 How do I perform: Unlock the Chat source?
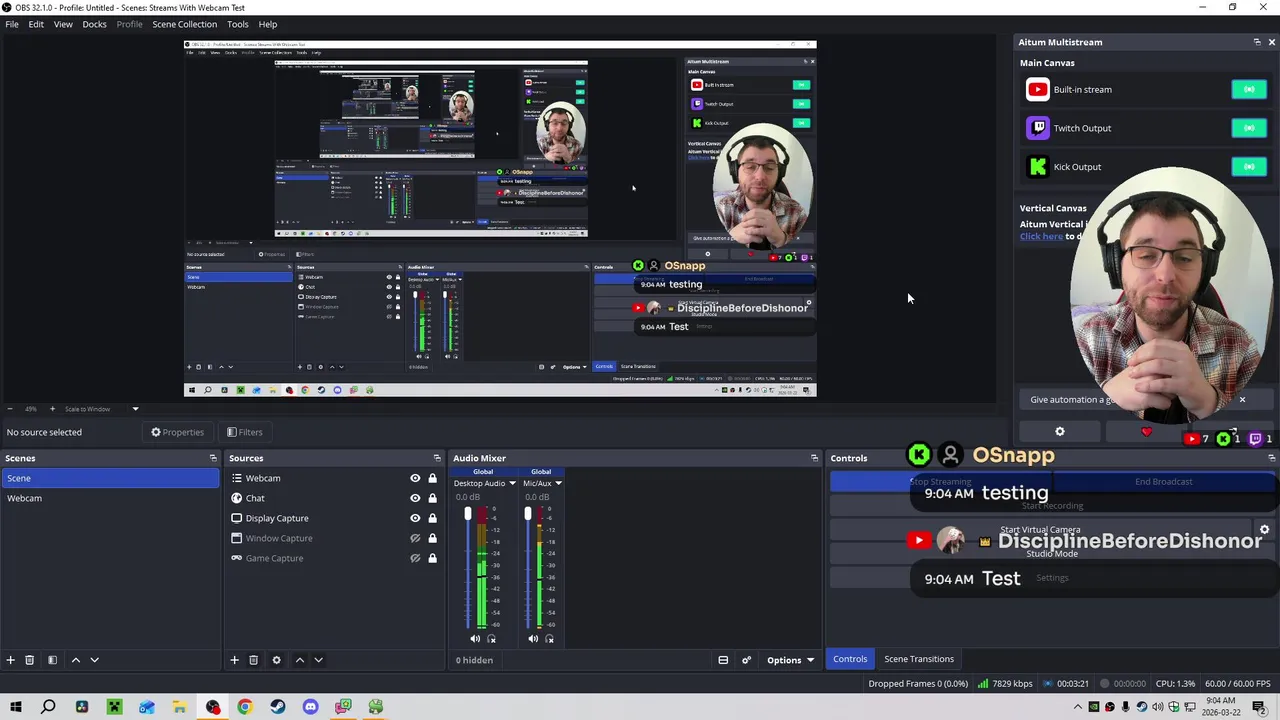tap(432, 498)
